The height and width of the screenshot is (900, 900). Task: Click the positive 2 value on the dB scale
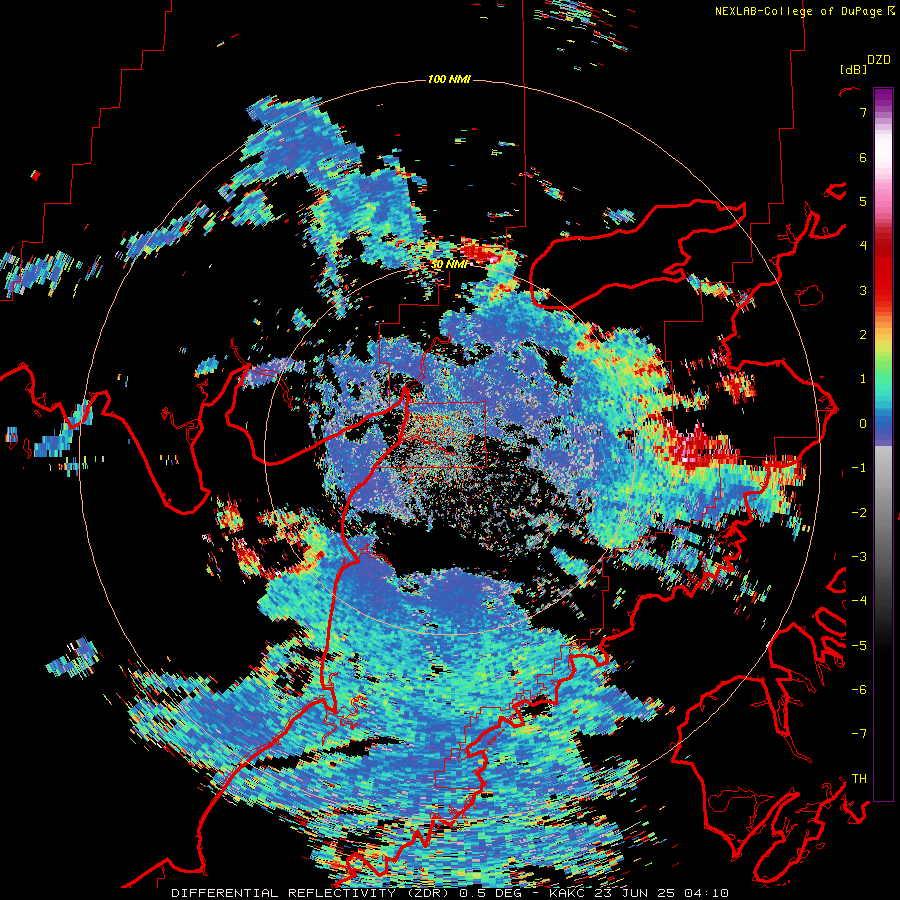pyautogui.click(x=863, y=335)
